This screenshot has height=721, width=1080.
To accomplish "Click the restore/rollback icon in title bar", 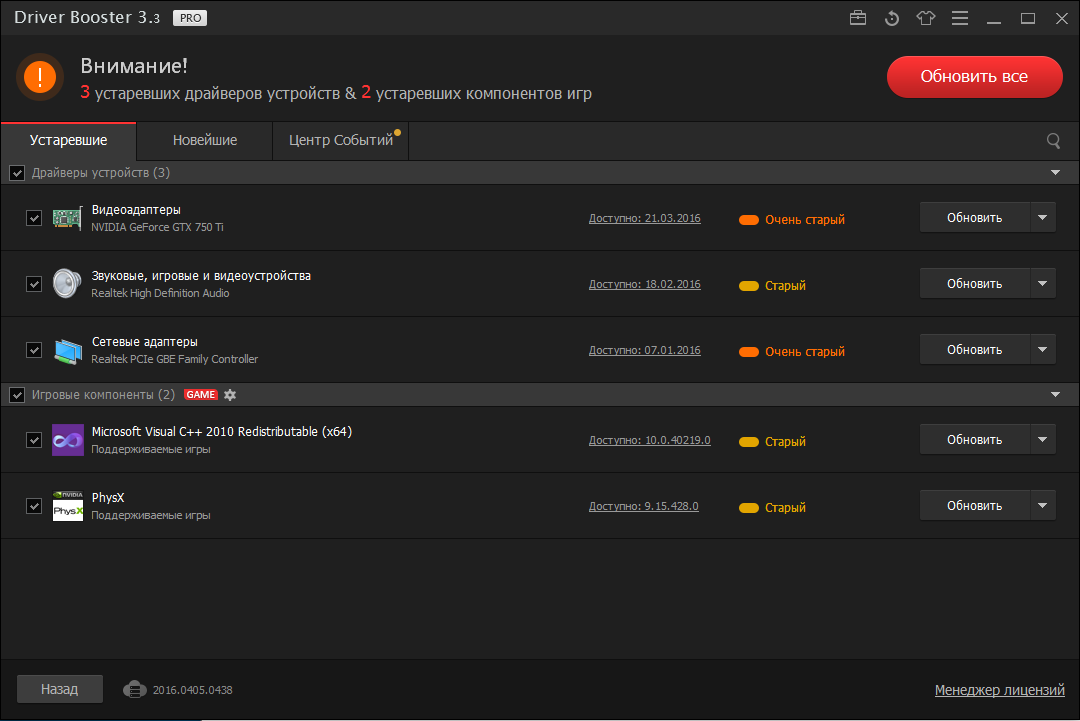I will (892, 18).
